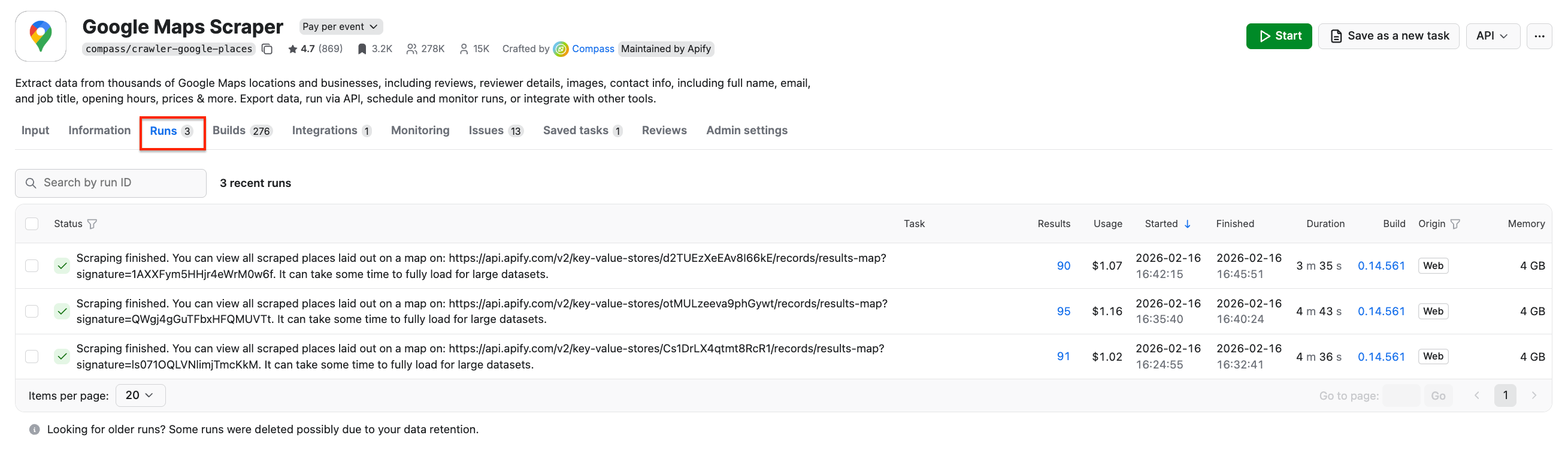This screenshot has width=1568, height=453.
Task: Click the Duration column header
Action: click(x=1325, y=224)
